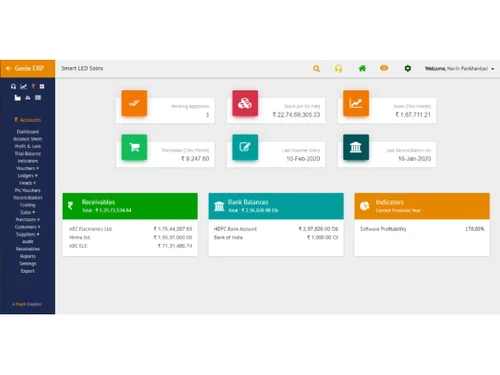Click the Stock value 22,74,69,305.33
Image resolution: width=500 pixels, height=375 pixels.
coord(296,115)
